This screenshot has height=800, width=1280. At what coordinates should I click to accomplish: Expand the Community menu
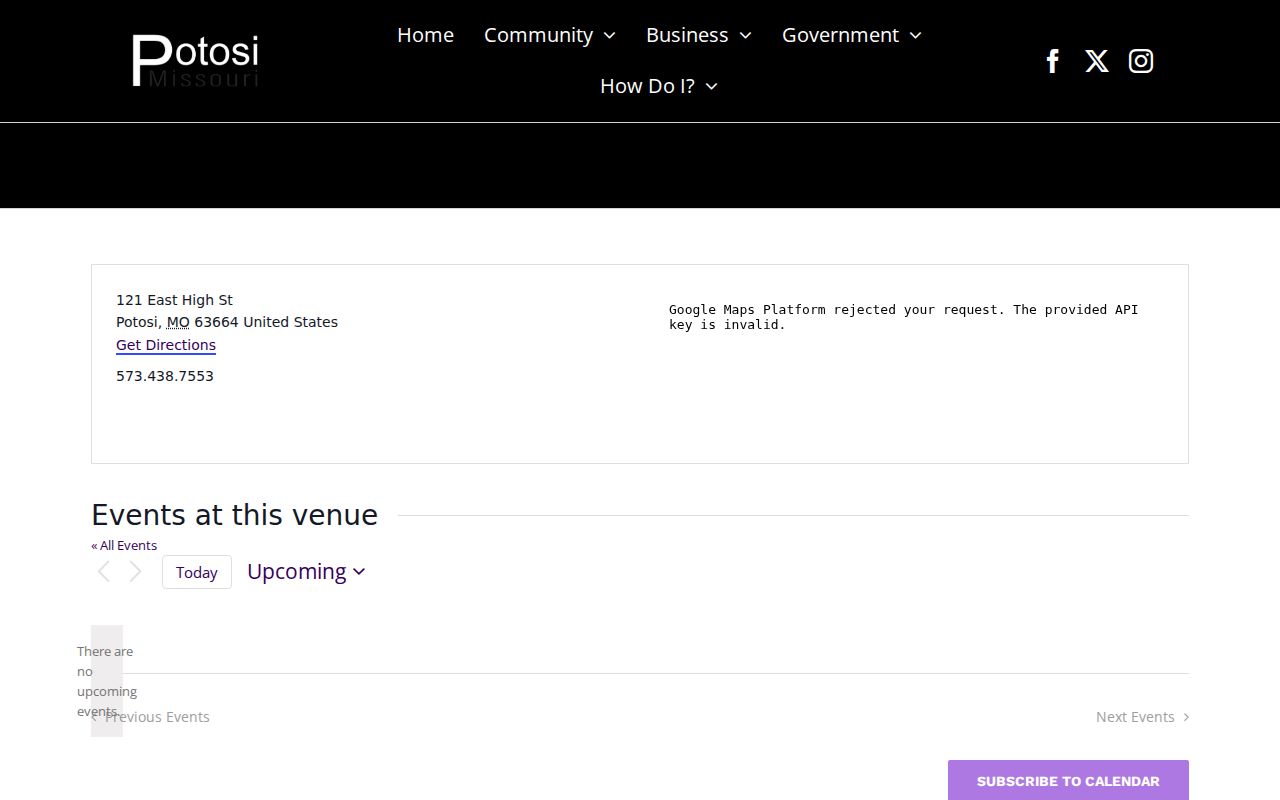tap(550, 35)
